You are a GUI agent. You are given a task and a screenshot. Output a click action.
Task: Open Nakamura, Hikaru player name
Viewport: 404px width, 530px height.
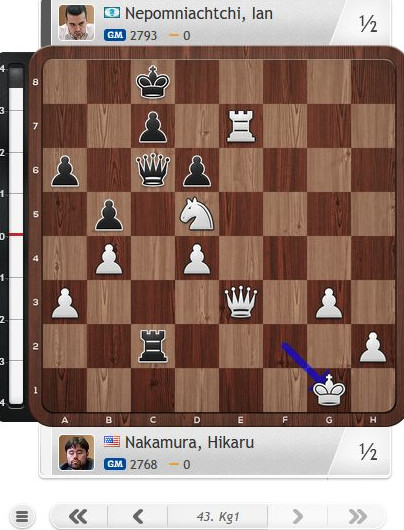coord(189,442)
